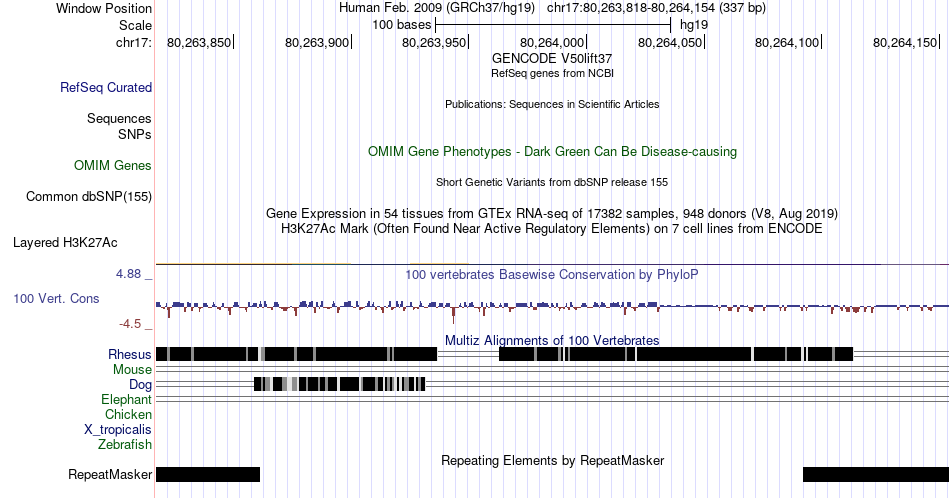Click 'Multiz Alignments of 100 Vertebrates' title
Image resolution: width=950 pixels, height=498 pixels.
[552, 340]
